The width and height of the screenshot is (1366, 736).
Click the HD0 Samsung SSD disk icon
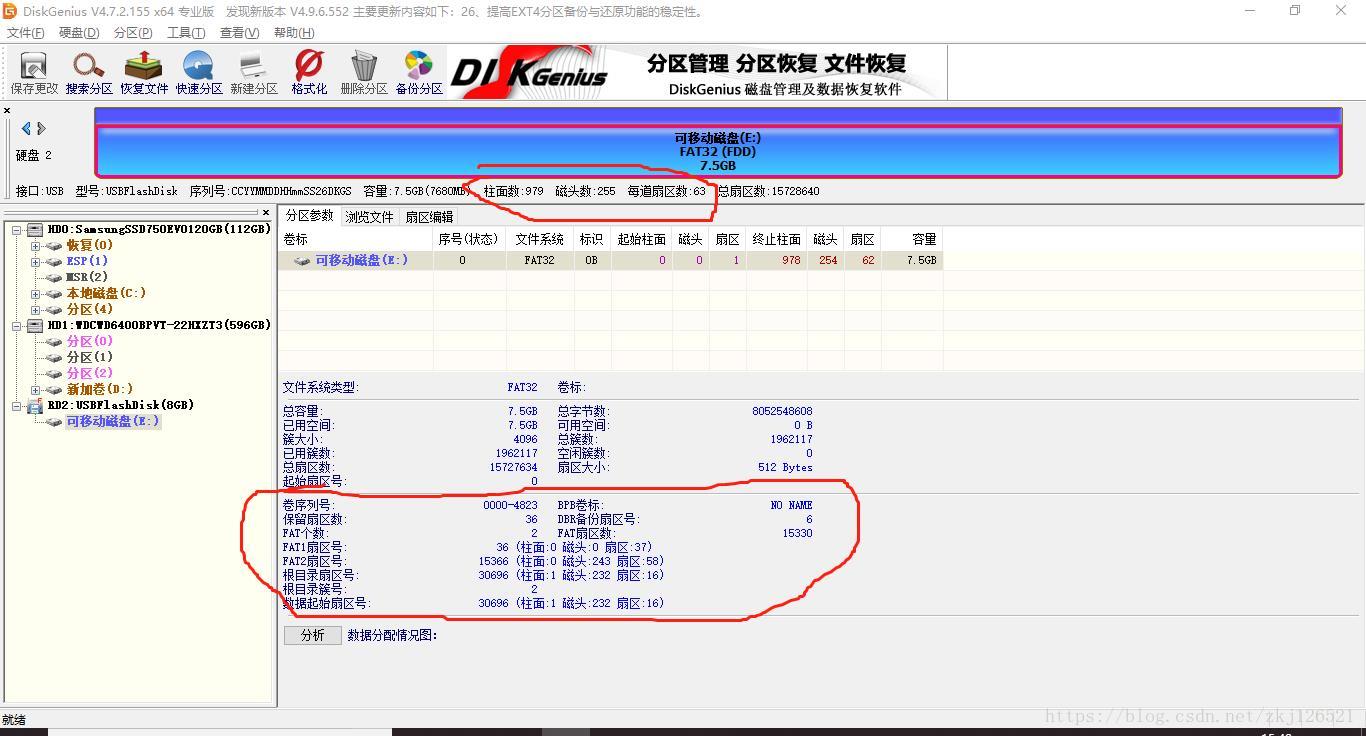[x=36, y=229]
